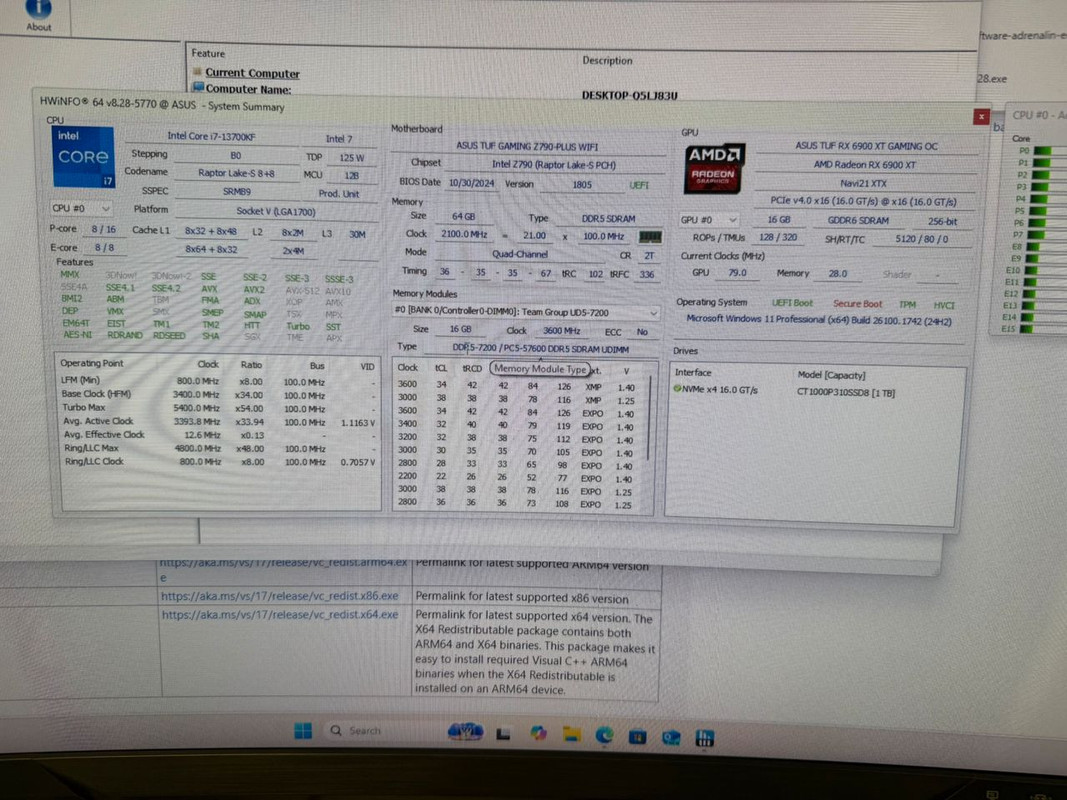Screen dimensions: 1067x800
Task: Click the E15 core usage bar
Action: coord(1027,329)
